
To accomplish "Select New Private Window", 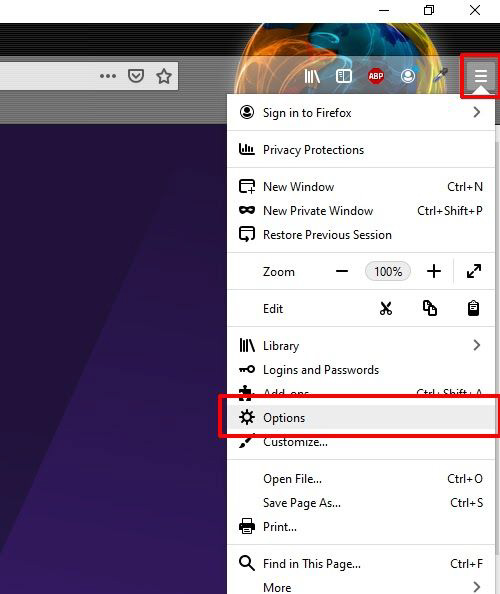I will tap(361, 210).
